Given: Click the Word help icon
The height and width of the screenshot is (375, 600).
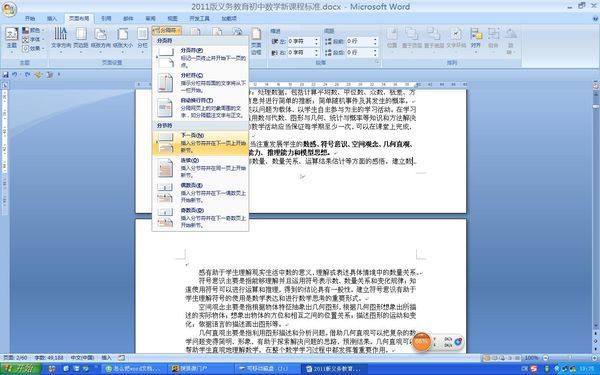Looking at the screenshot, I should [x=594, y=18].
